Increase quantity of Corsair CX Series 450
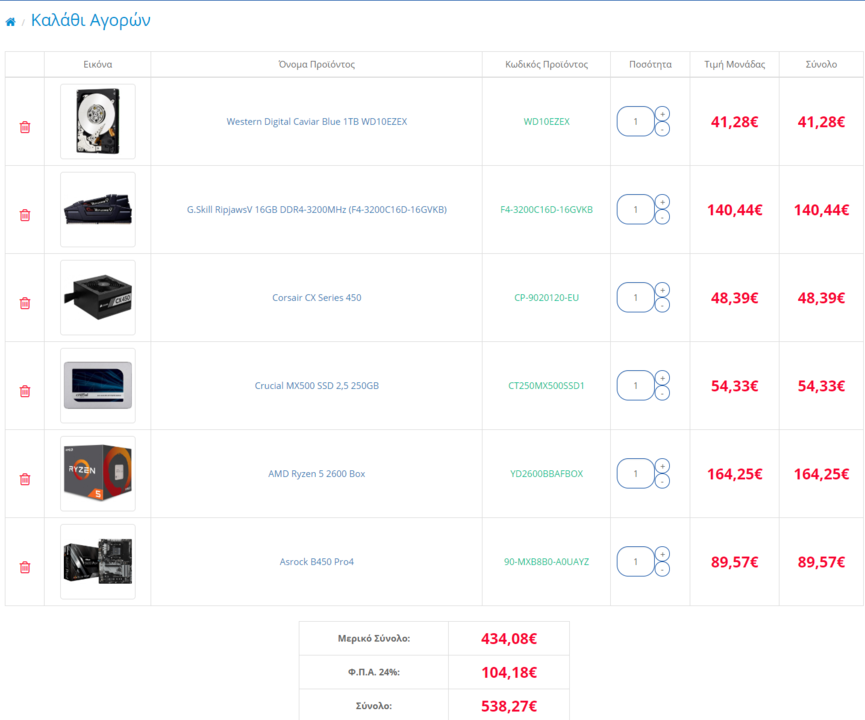 click(x=663, y=290)
